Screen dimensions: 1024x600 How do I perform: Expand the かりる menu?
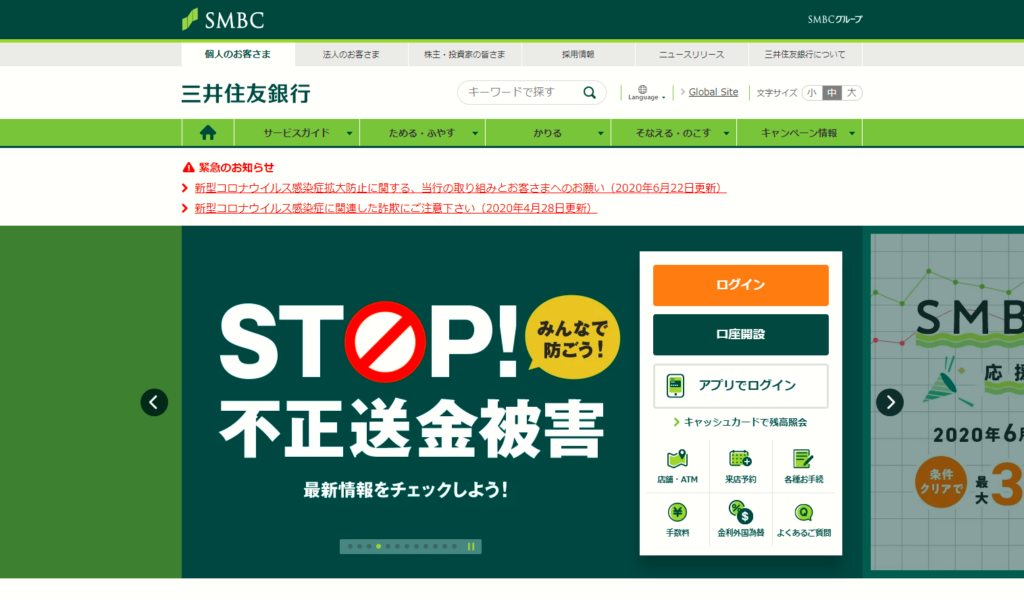(548, 133)
